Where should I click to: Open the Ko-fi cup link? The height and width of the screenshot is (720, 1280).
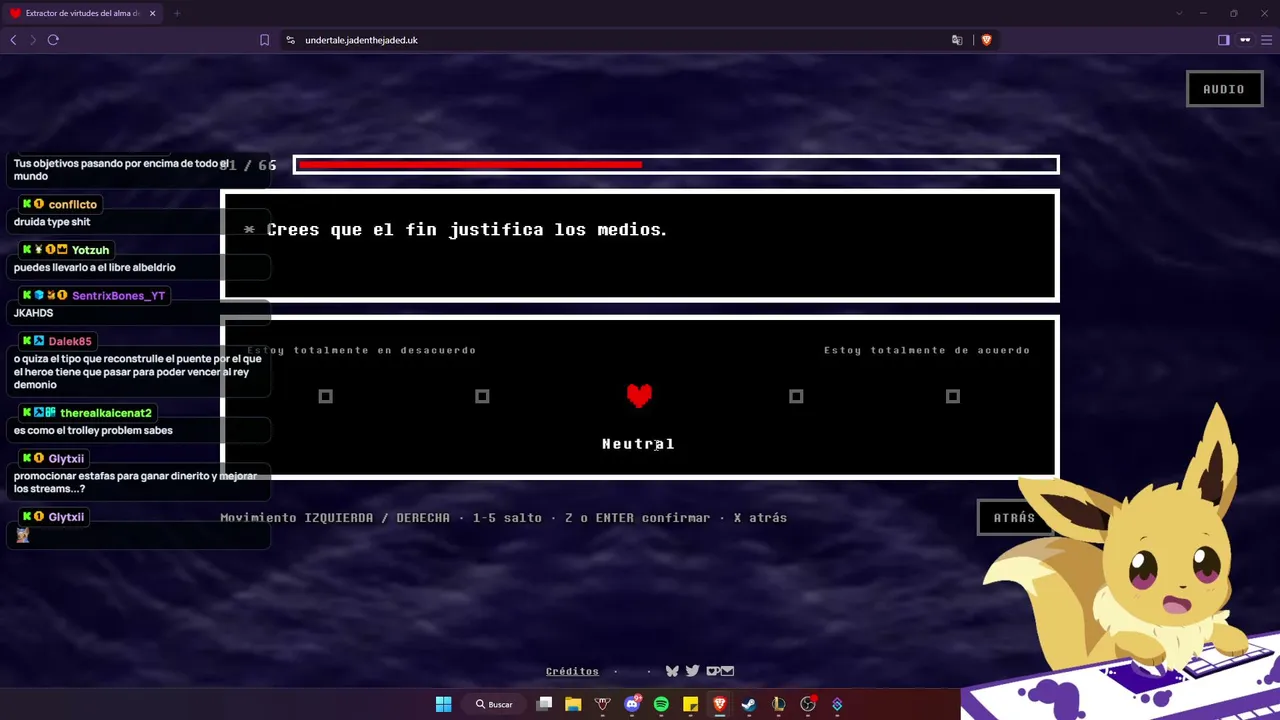pyautogui.click(x=712, y=671)
